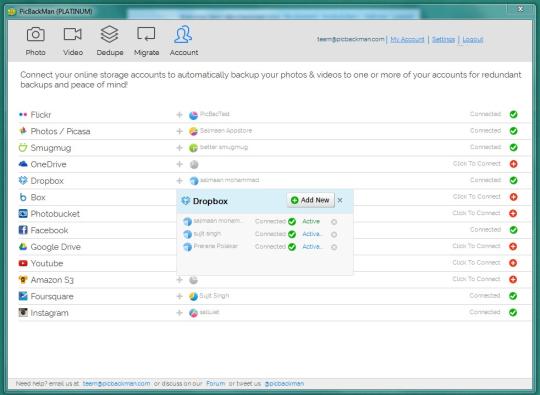The height and width of the screenshot is (395, 540).
Task: Select the Box service label
Action: point(38,197)
